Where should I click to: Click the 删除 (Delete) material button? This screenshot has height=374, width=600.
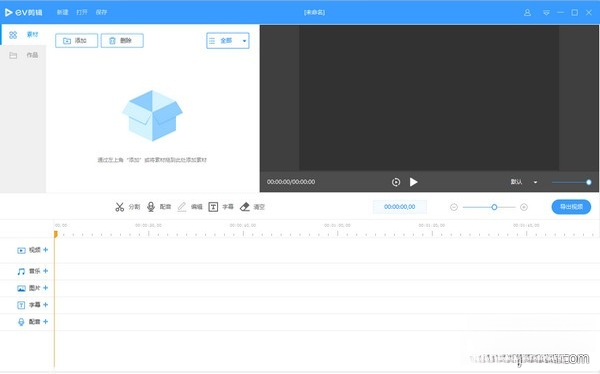122,41
